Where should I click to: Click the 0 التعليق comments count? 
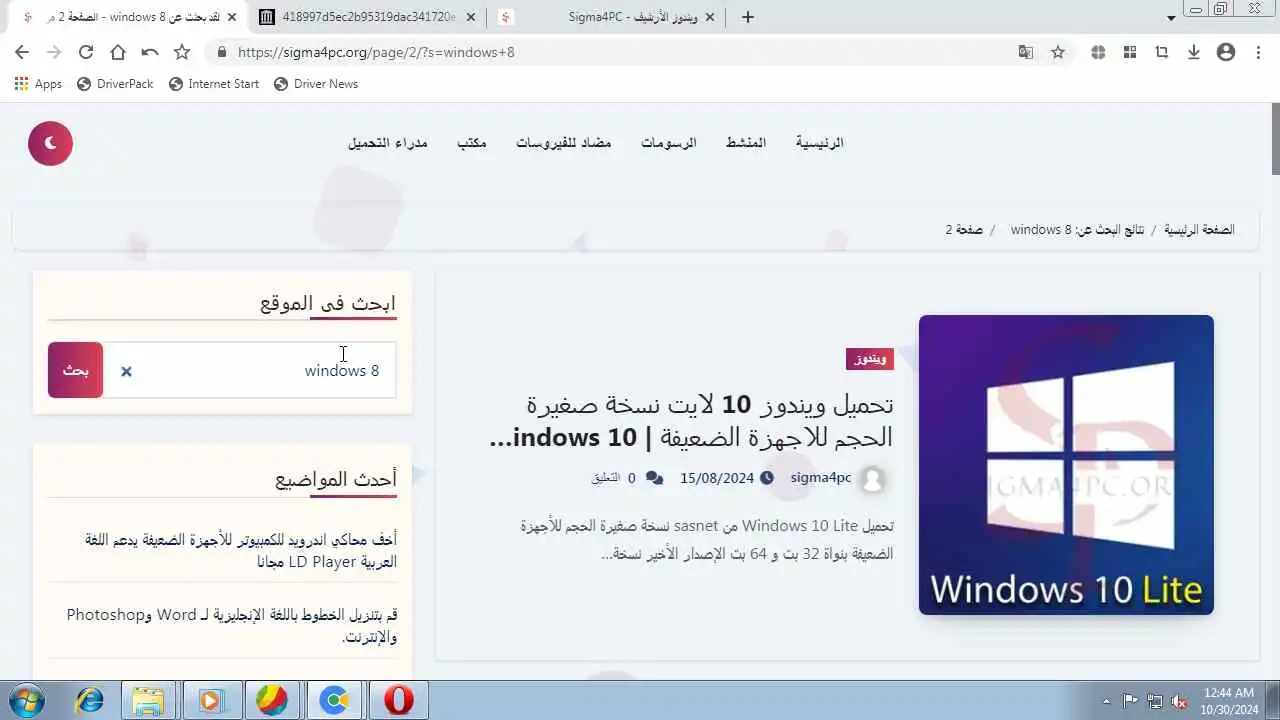(627, 478)
